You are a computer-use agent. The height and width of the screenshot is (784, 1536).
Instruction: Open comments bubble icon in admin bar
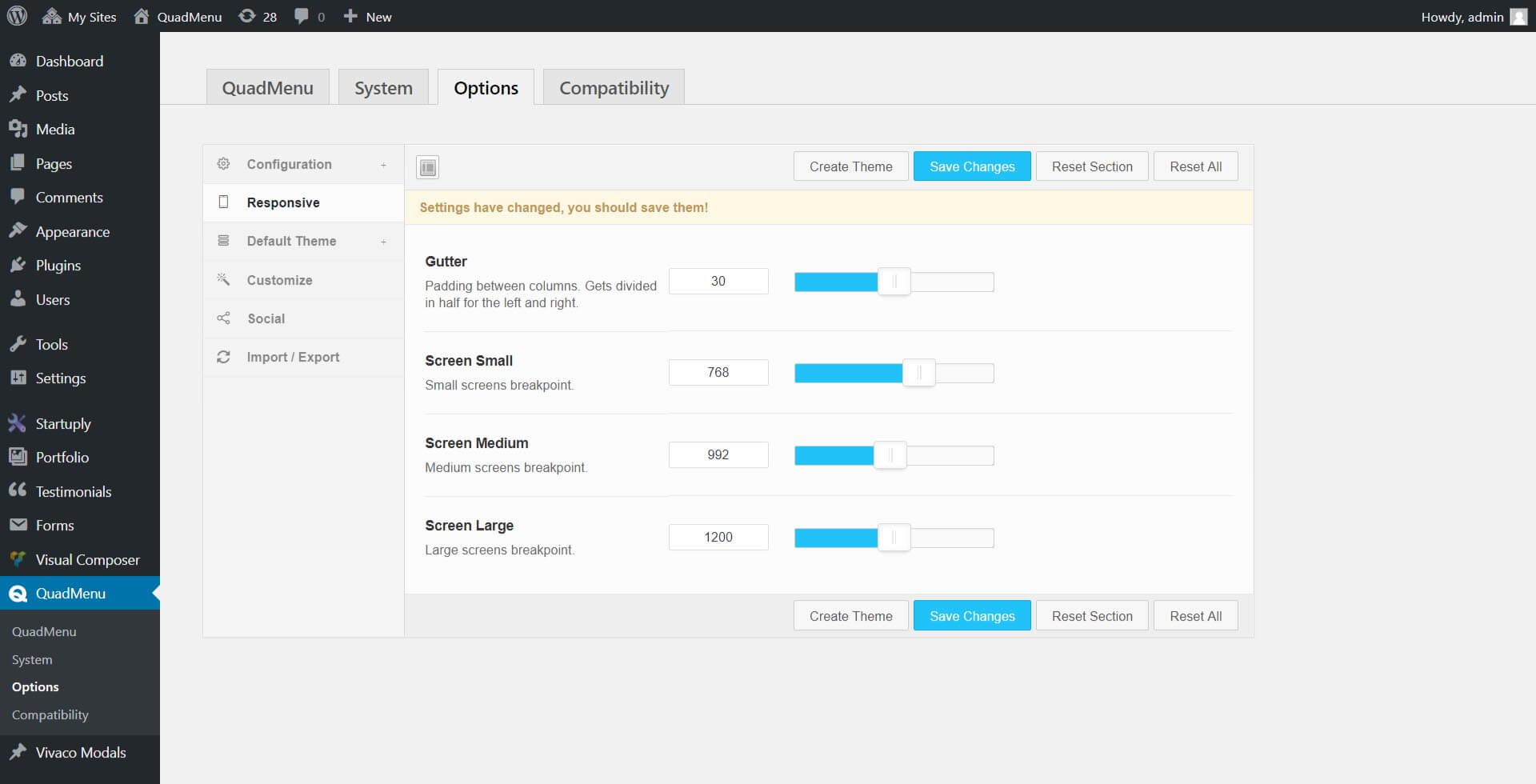(301, 16)
